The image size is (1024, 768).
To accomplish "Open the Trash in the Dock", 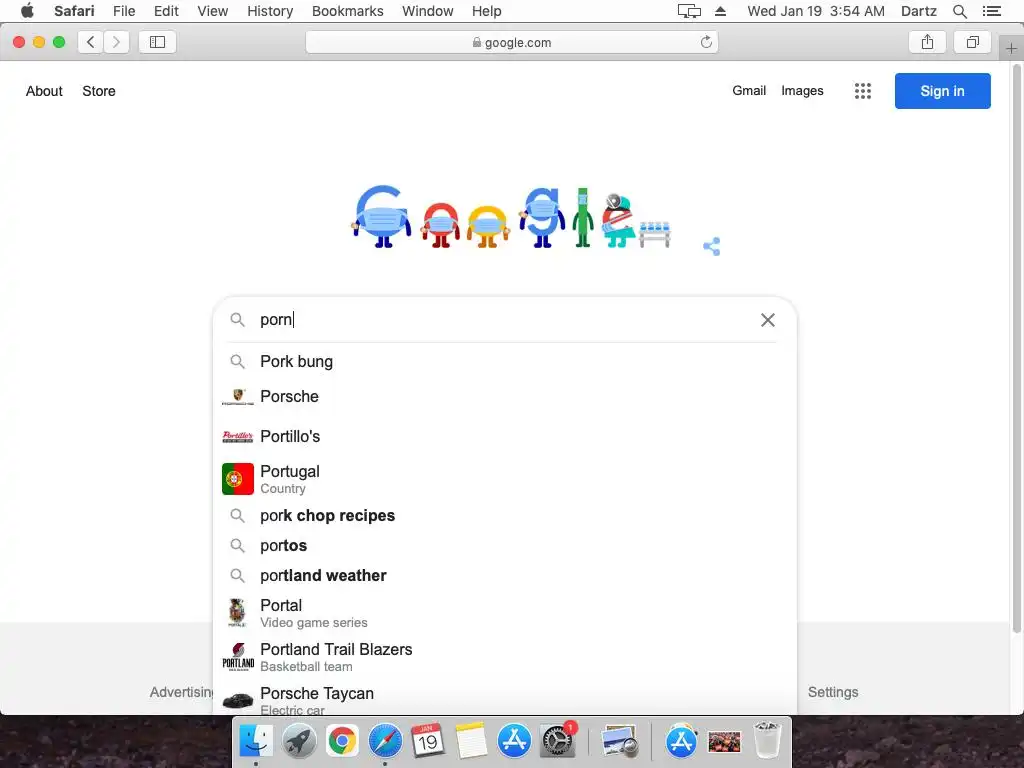I will click(x=767, y=740).
